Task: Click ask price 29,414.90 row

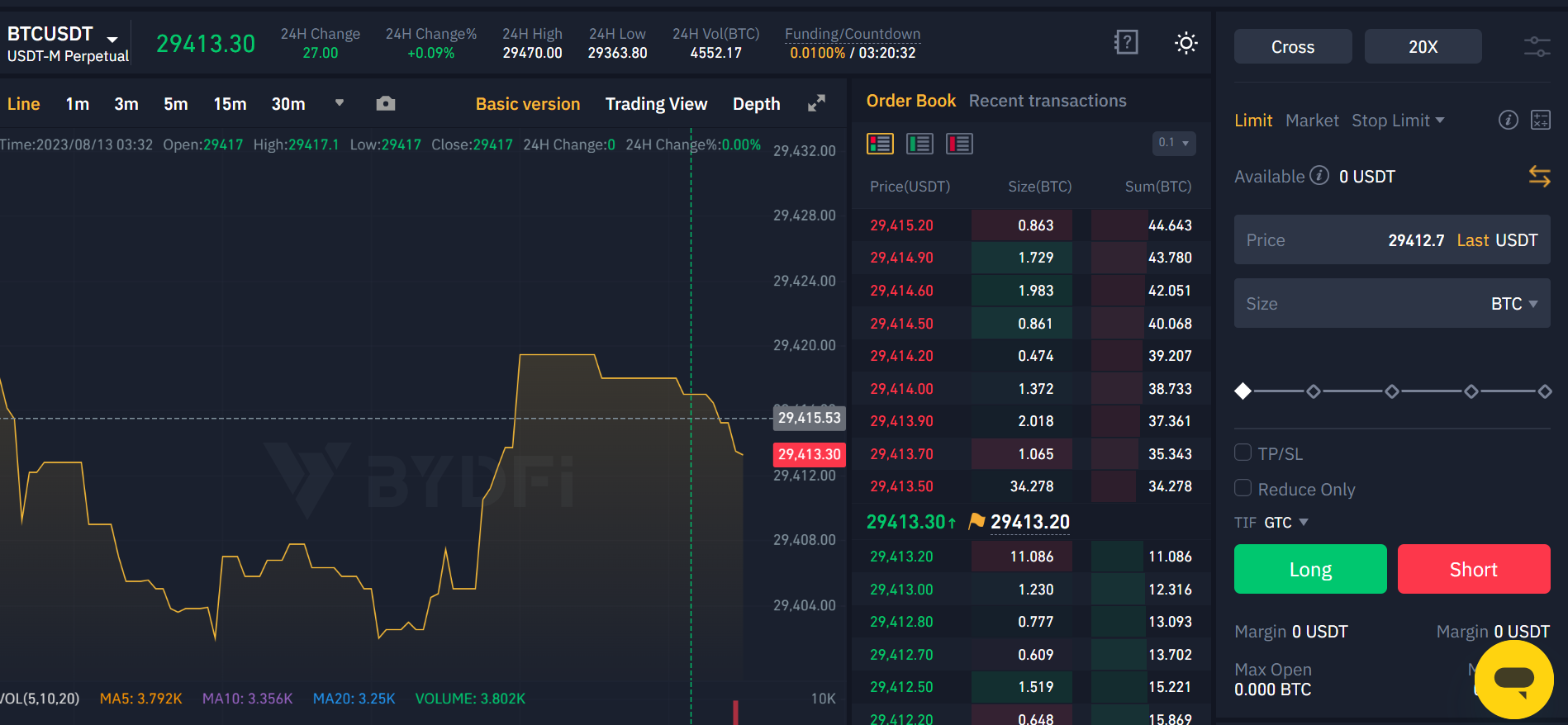Action: (1031, 258)
